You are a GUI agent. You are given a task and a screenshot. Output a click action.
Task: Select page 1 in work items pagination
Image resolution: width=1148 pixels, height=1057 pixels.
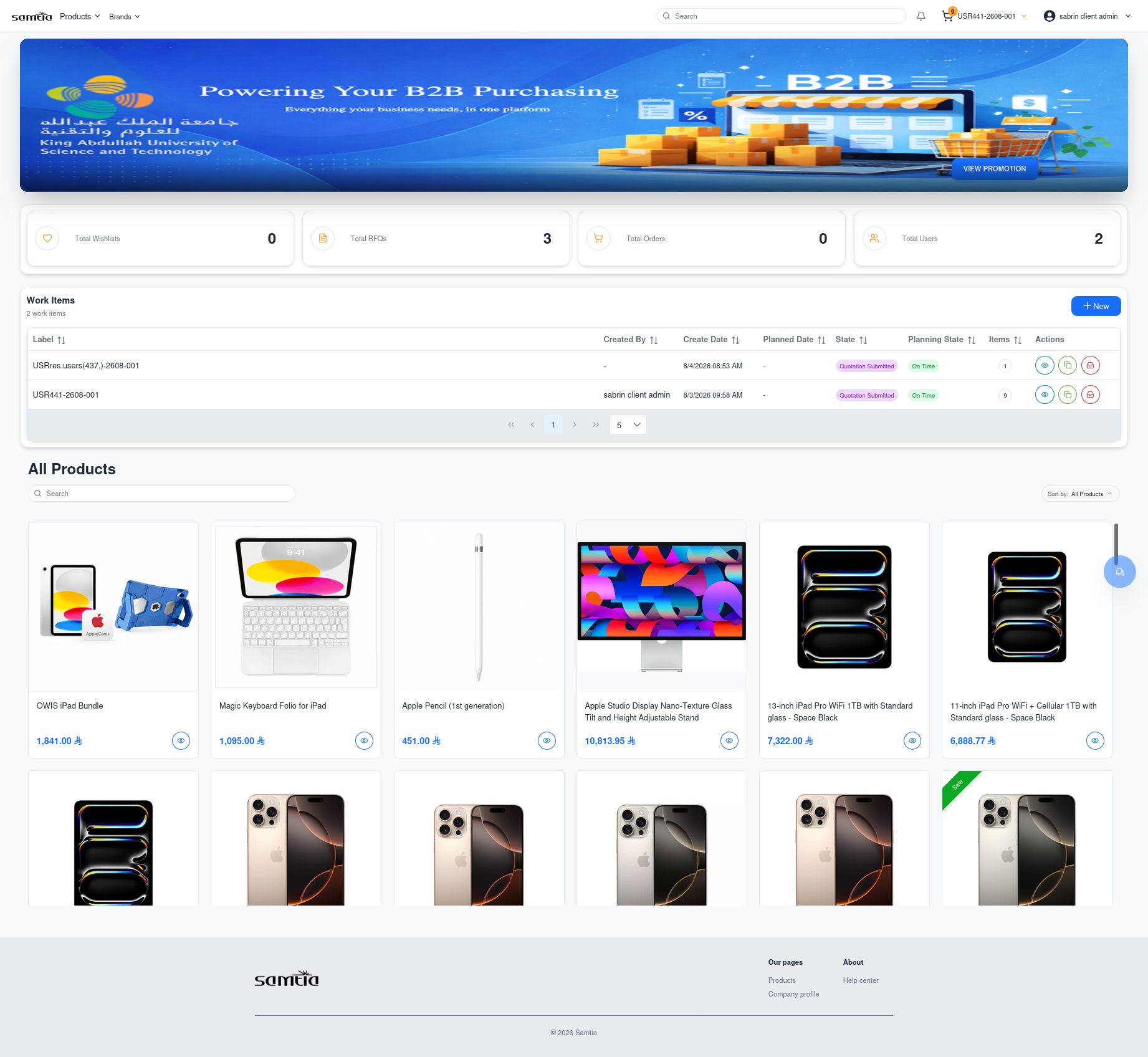(553, 424)
